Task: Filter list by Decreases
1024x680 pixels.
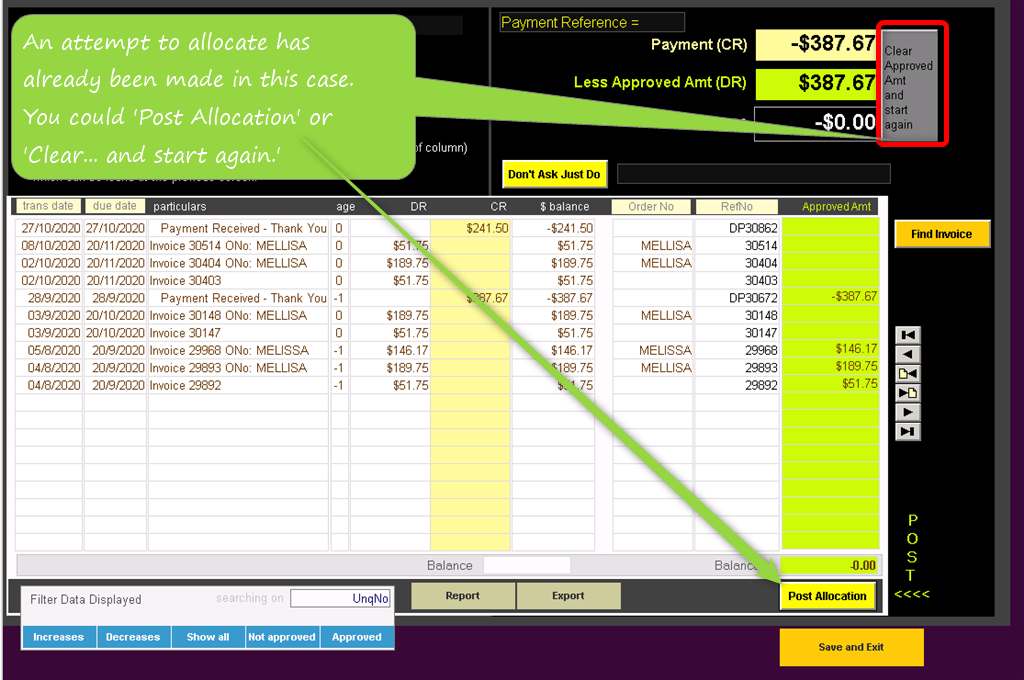Action: [133, 637]
